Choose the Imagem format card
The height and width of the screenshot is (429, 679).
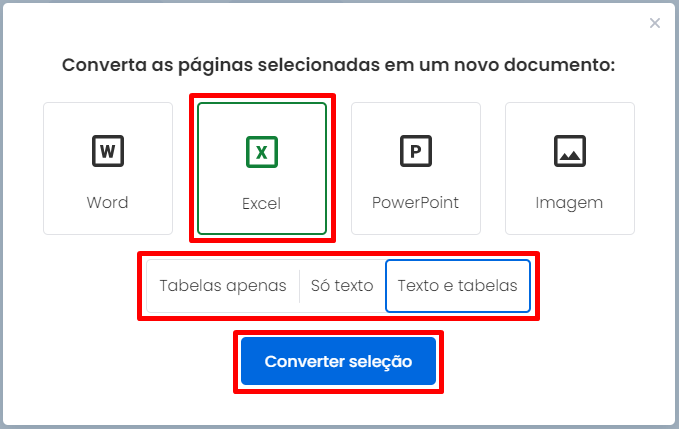pyautogui.click(x=570, y=168)
